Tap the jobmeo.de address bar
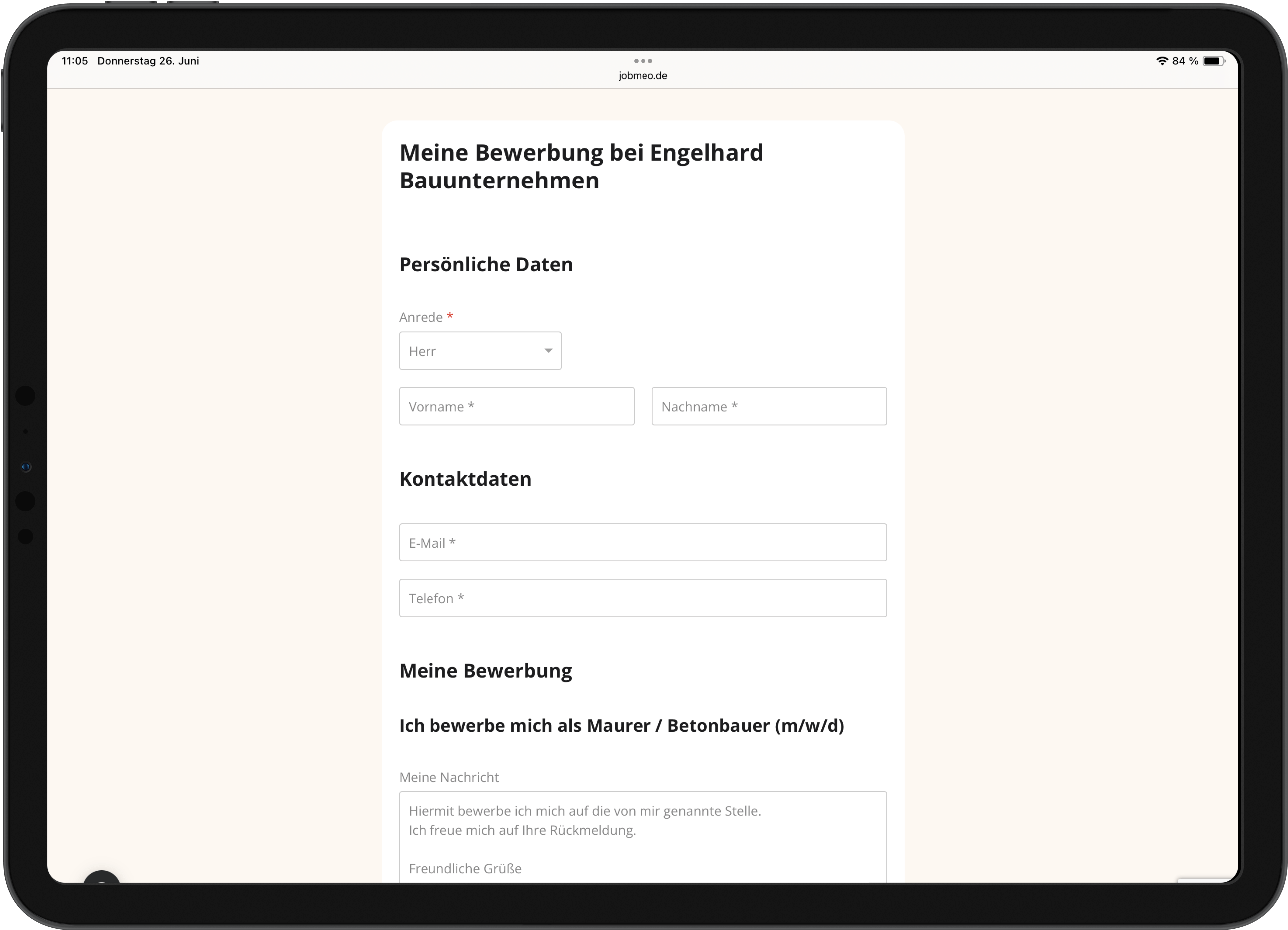This screenshot has width=1288, height=930. point(643,75)
